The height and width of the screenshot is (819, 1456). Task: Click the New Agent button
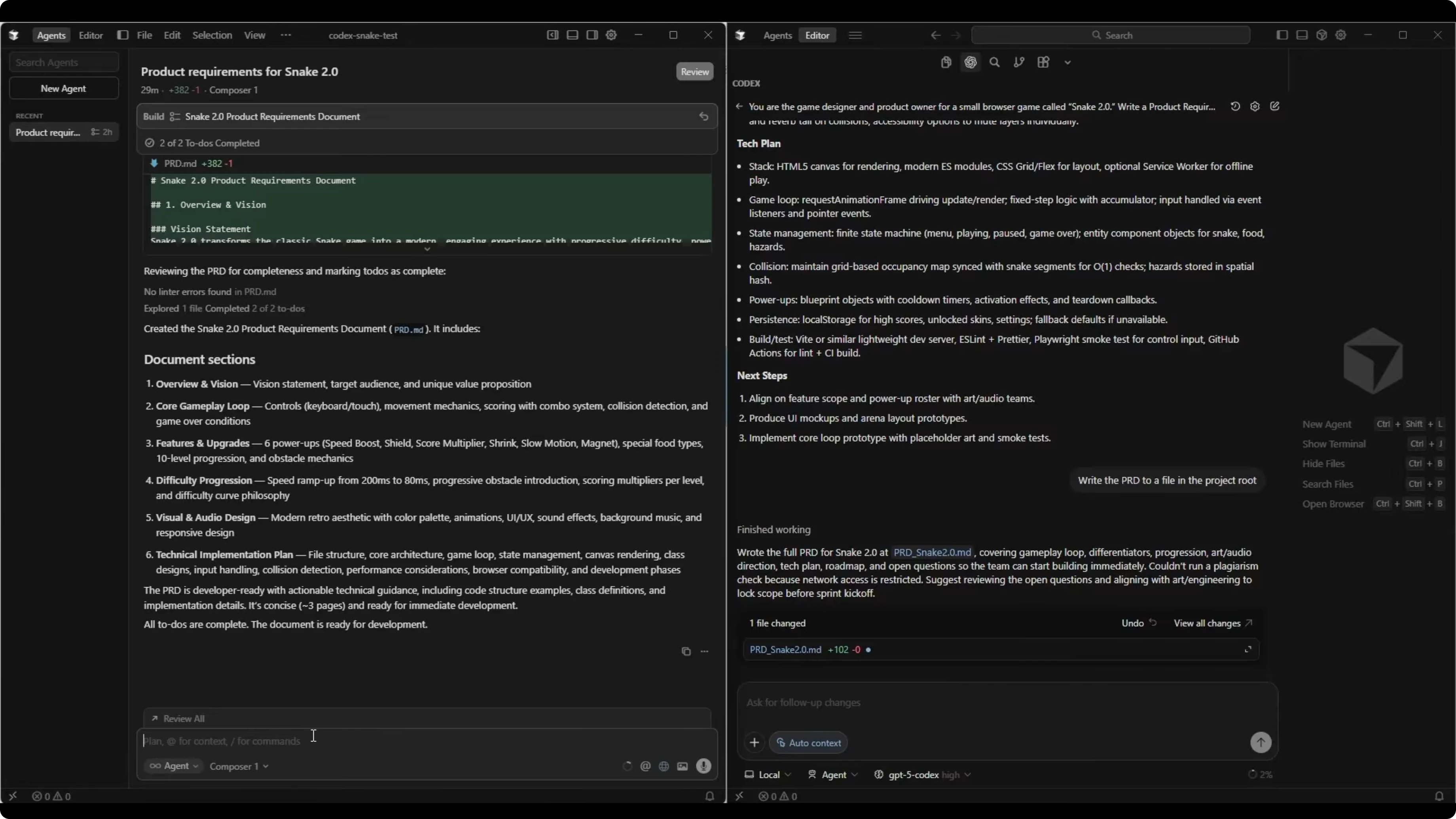click(x=63, y=88)
